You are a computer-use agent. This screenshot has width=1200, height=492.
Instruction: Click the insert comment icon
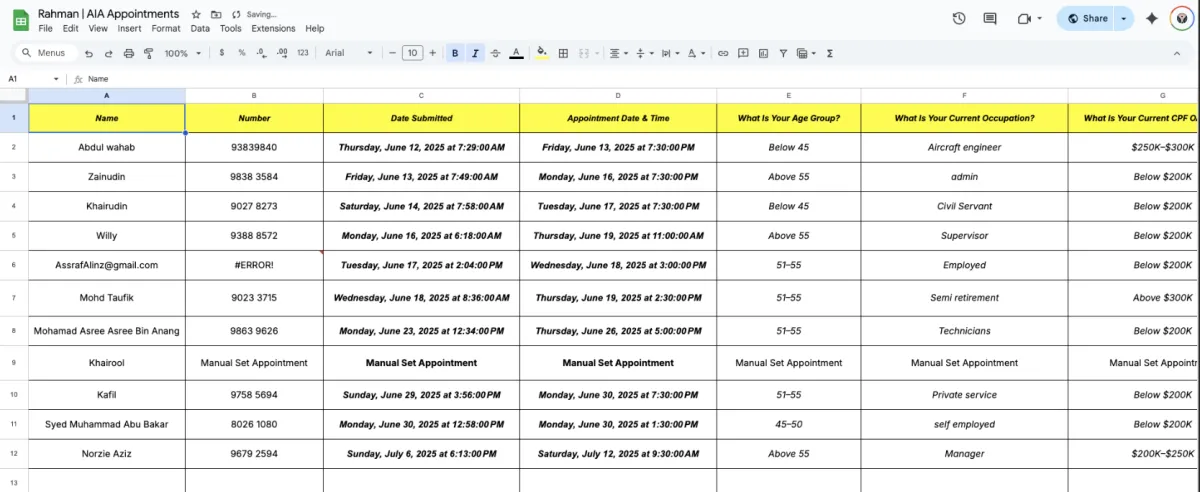744,53
